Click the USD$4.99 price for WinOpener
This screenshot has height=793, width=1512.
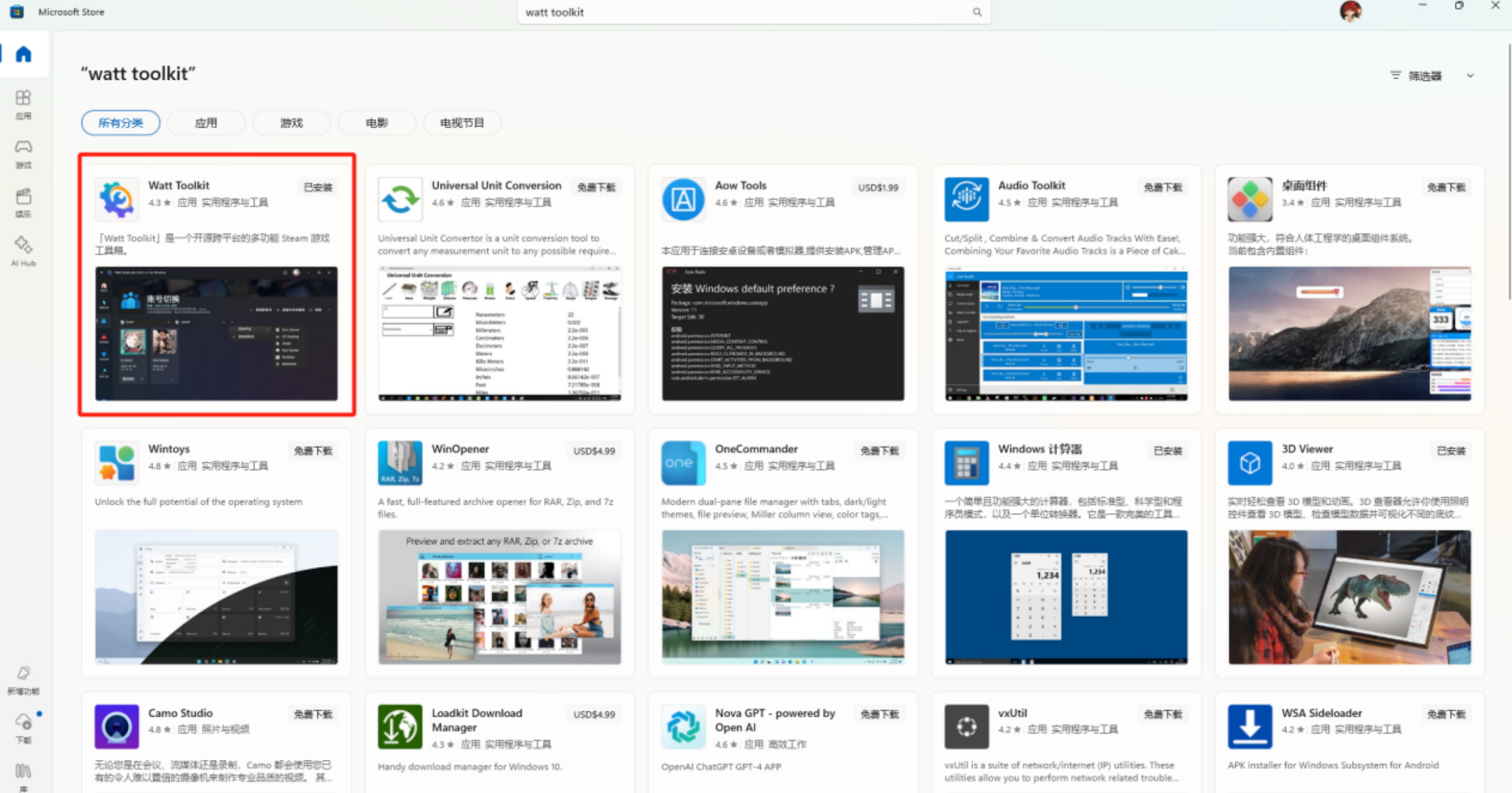coord(594,451)
